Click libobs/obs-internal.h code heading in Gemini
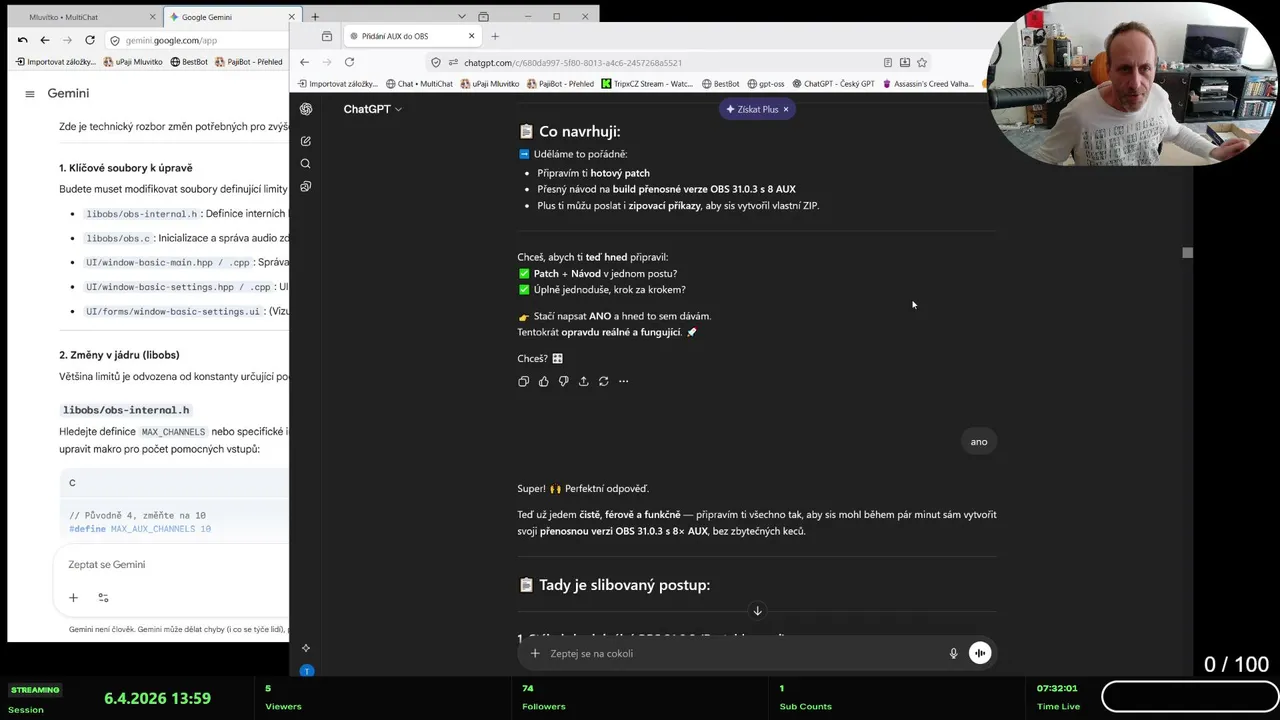 126,410
